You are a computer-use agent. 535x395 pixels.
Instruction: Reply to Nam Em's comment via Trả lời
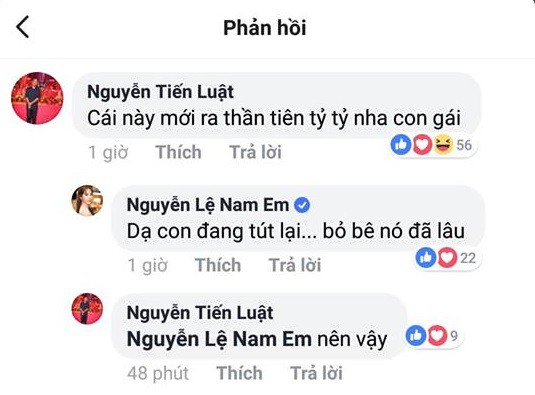295,265
